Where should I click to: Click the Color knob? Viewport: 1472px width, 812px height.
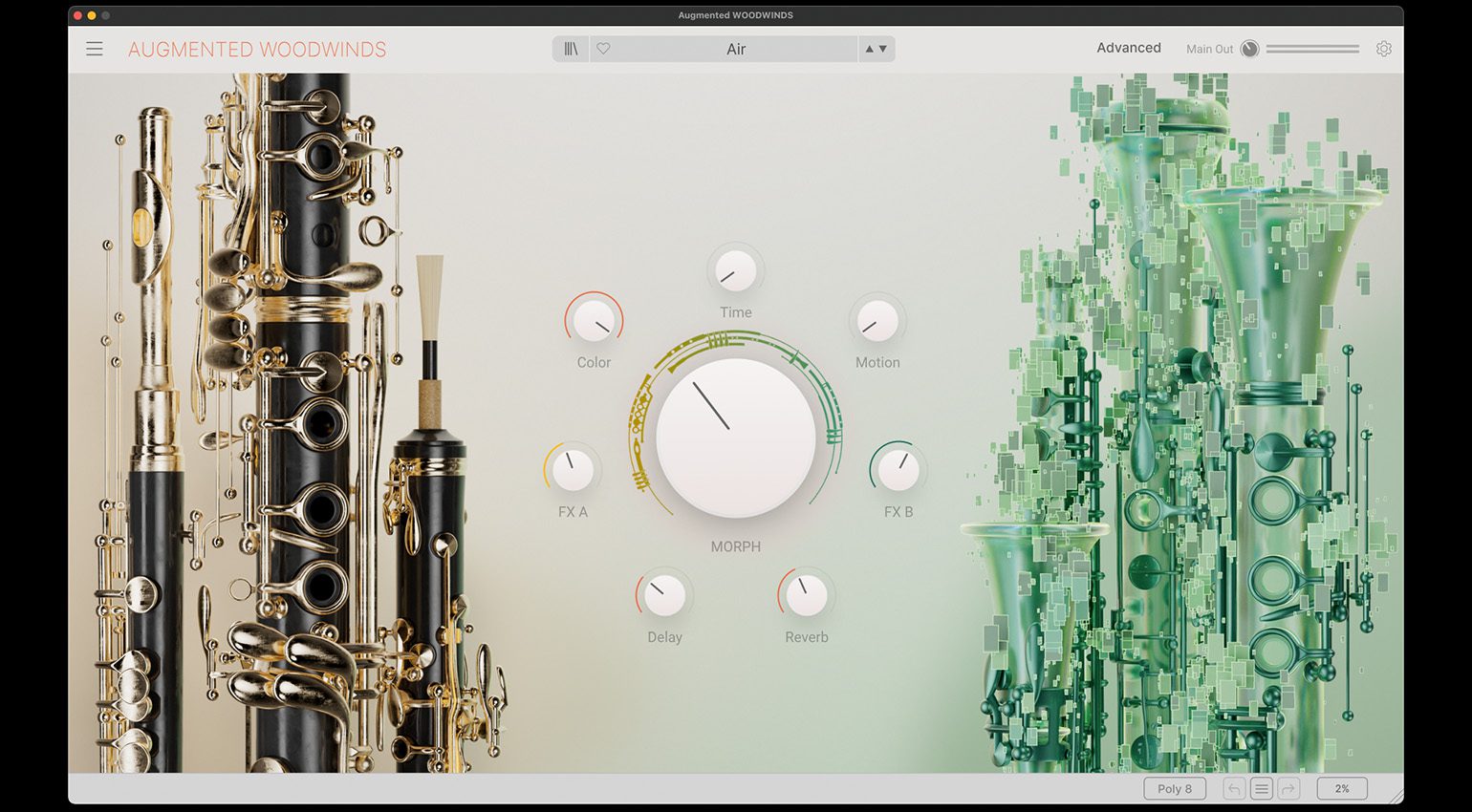click(x=594, y=321)
